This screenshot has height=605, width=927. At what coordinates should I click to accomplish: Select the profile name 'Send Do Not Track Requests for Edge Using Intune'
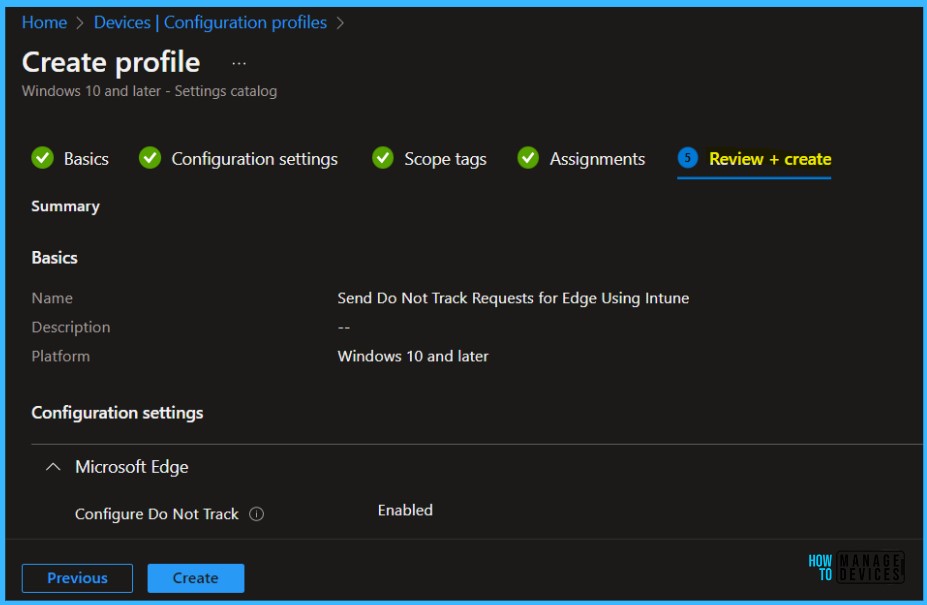click(513, 298)
